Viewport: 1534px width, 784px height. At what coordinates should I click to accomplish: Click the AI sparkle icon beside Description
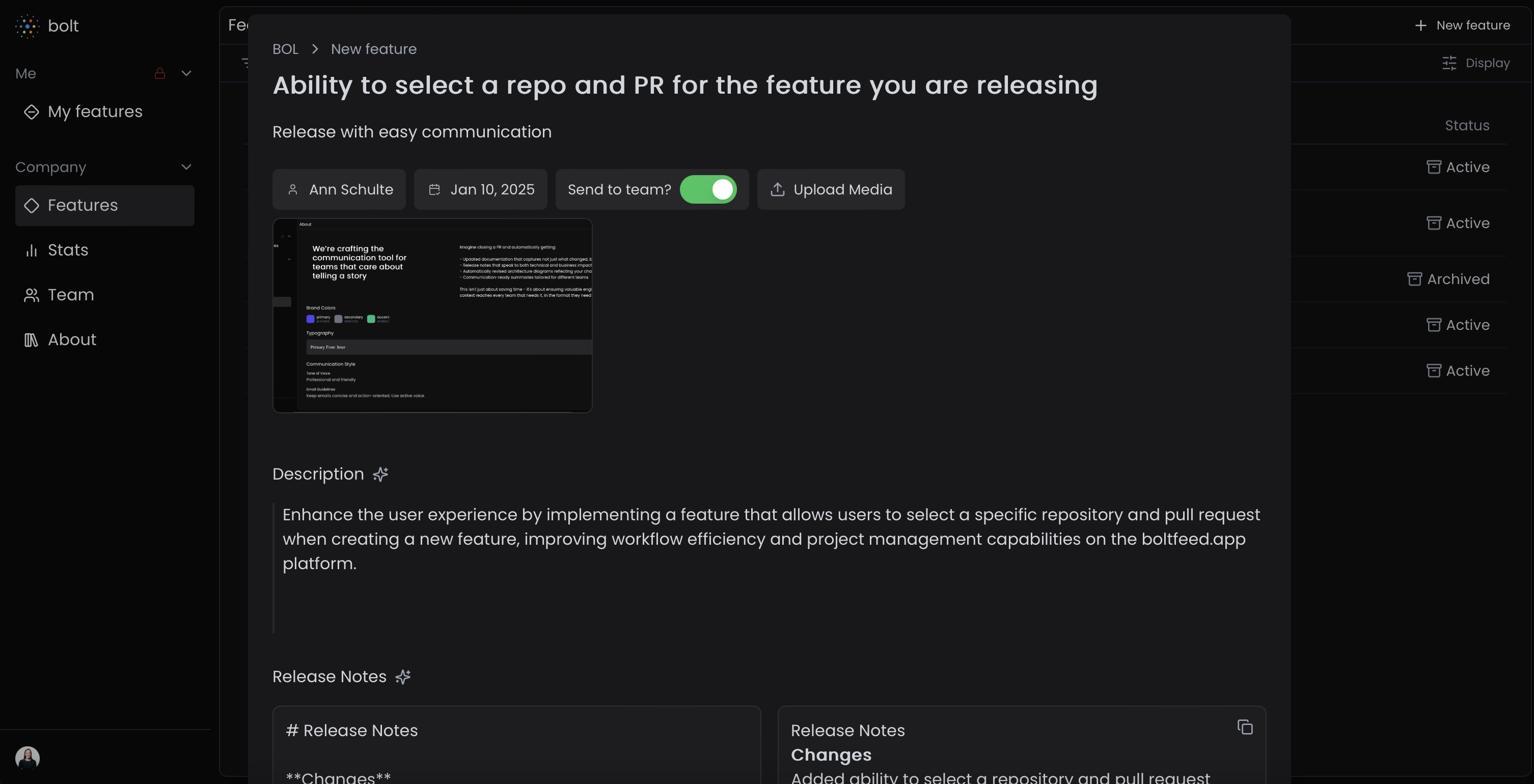[x=380, y=474]
